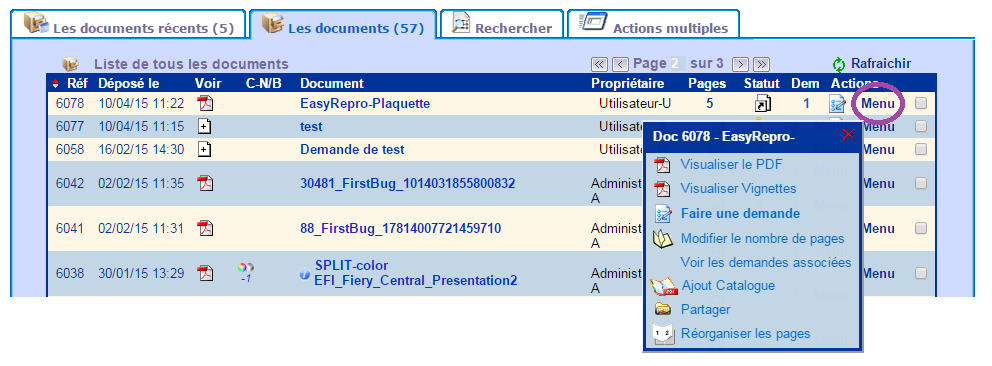
Task: Open the EasyRepro-Plaquette document link
Action: pyautogui.click(x=365, y=104)
